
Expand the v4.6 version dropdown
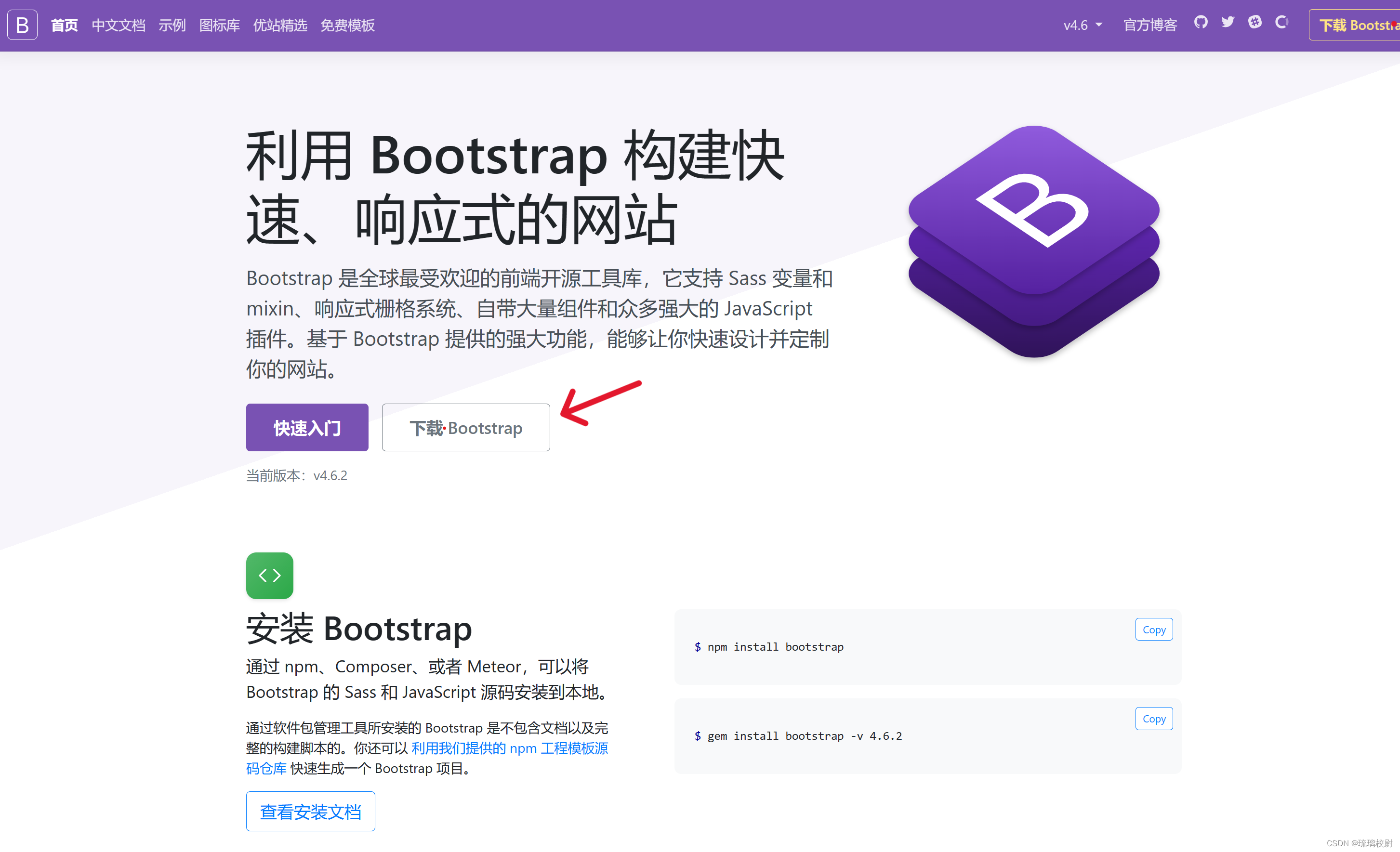(1083, 26)
